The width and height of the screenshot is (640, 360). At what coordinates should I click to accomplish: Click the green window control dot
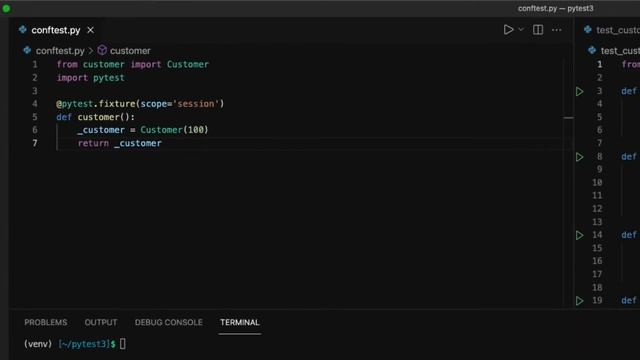click(x=6, y=8)
